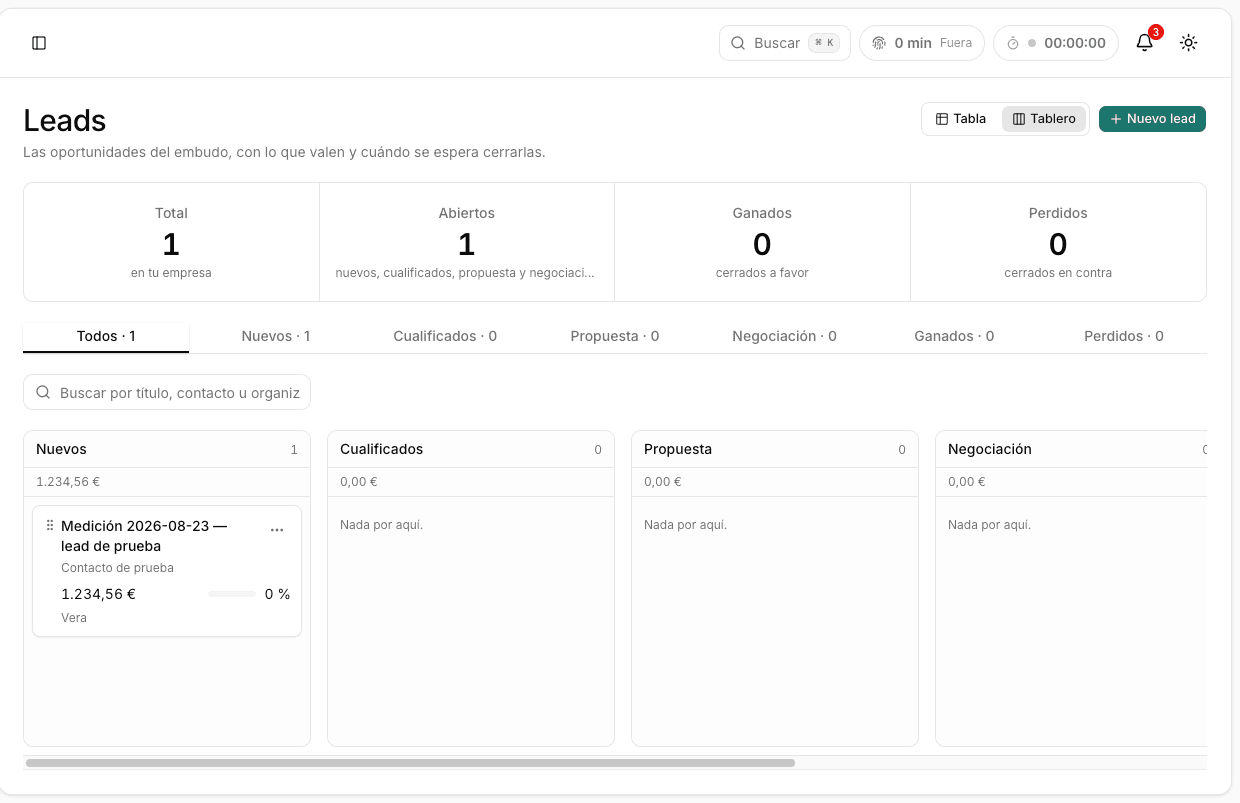Create a new lead with Nuevo lead
This screenshot has height=803, width=1240.
1152,119
